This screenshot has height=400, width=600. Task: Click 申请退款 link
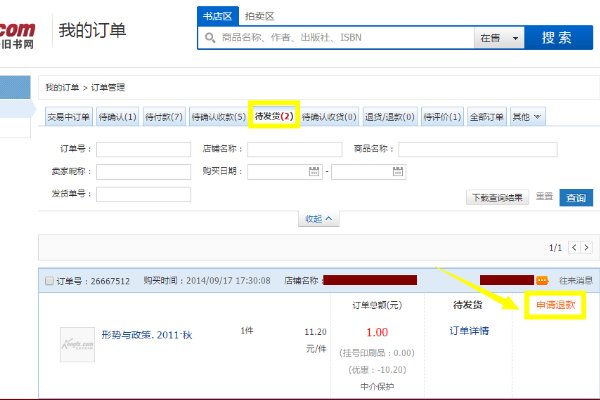click(x=556, y=305)
